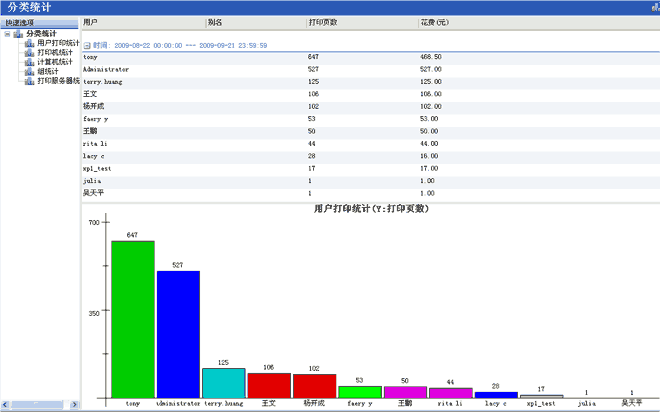Image resolution: width=660 pixels, height=412 pixels.
Task: Select the julia row in the table
Action: pyautogui.click(x=370, y=181)
